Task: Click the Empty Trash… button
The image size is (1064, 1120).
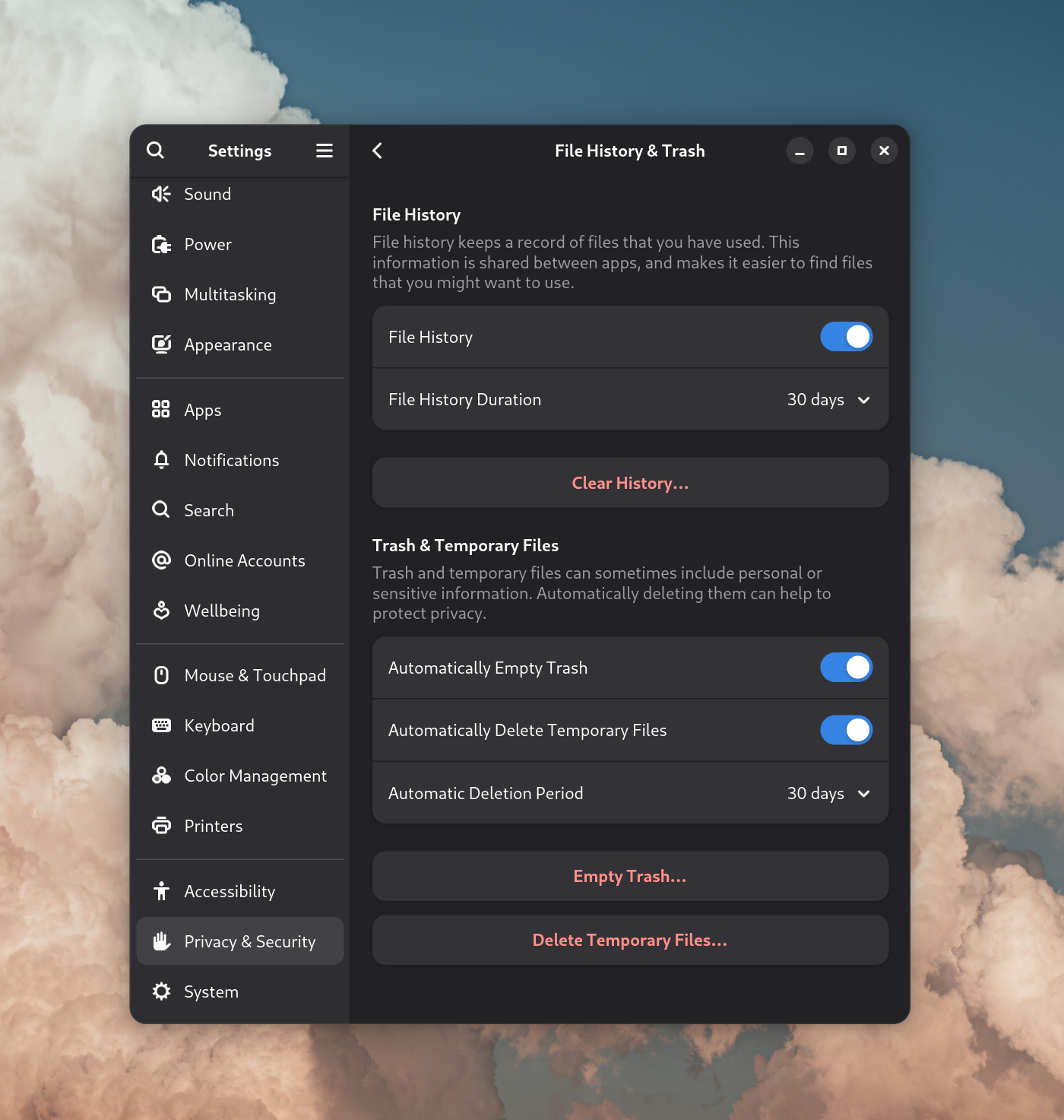Action: (630, 876)
